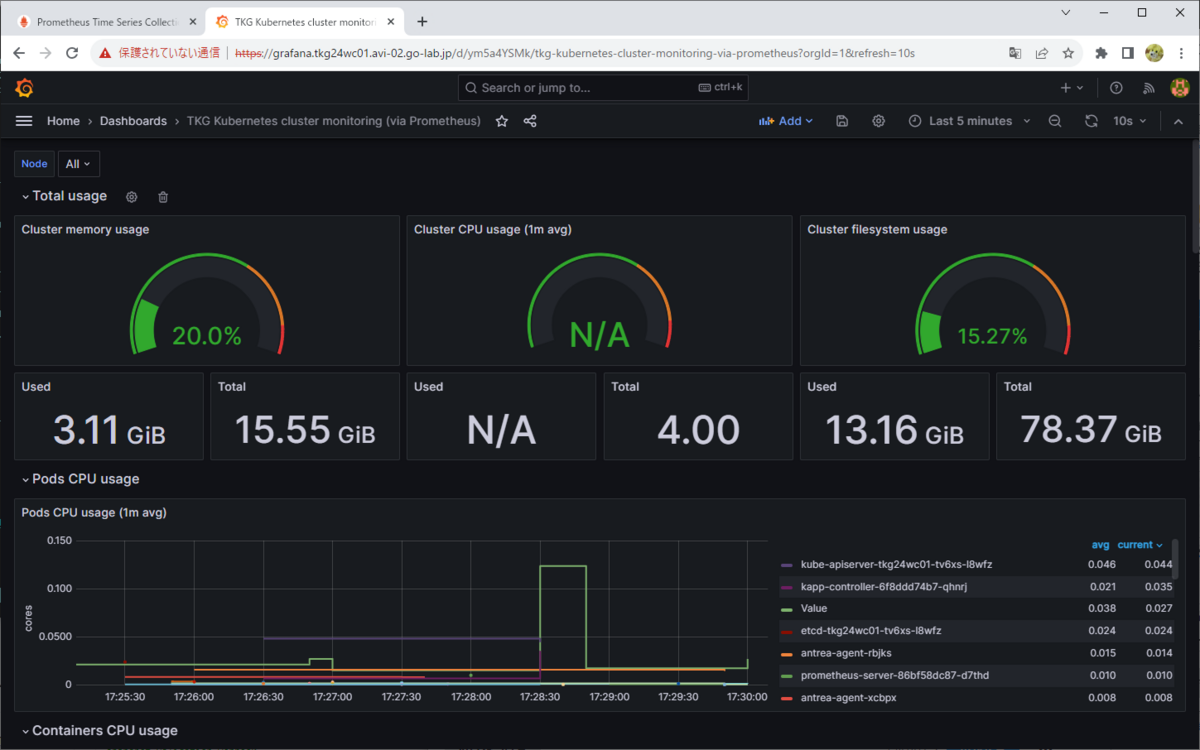This screenshot has height=750, width=1200.
Task: Click the Cluster filesystem usage 15.27% gauge
Action: tap(993, 305)
